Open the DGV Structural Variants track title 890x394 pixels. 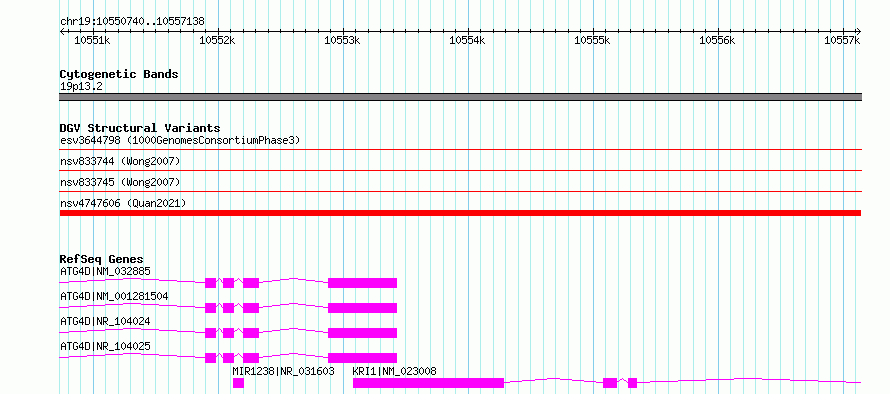point(140,128)
